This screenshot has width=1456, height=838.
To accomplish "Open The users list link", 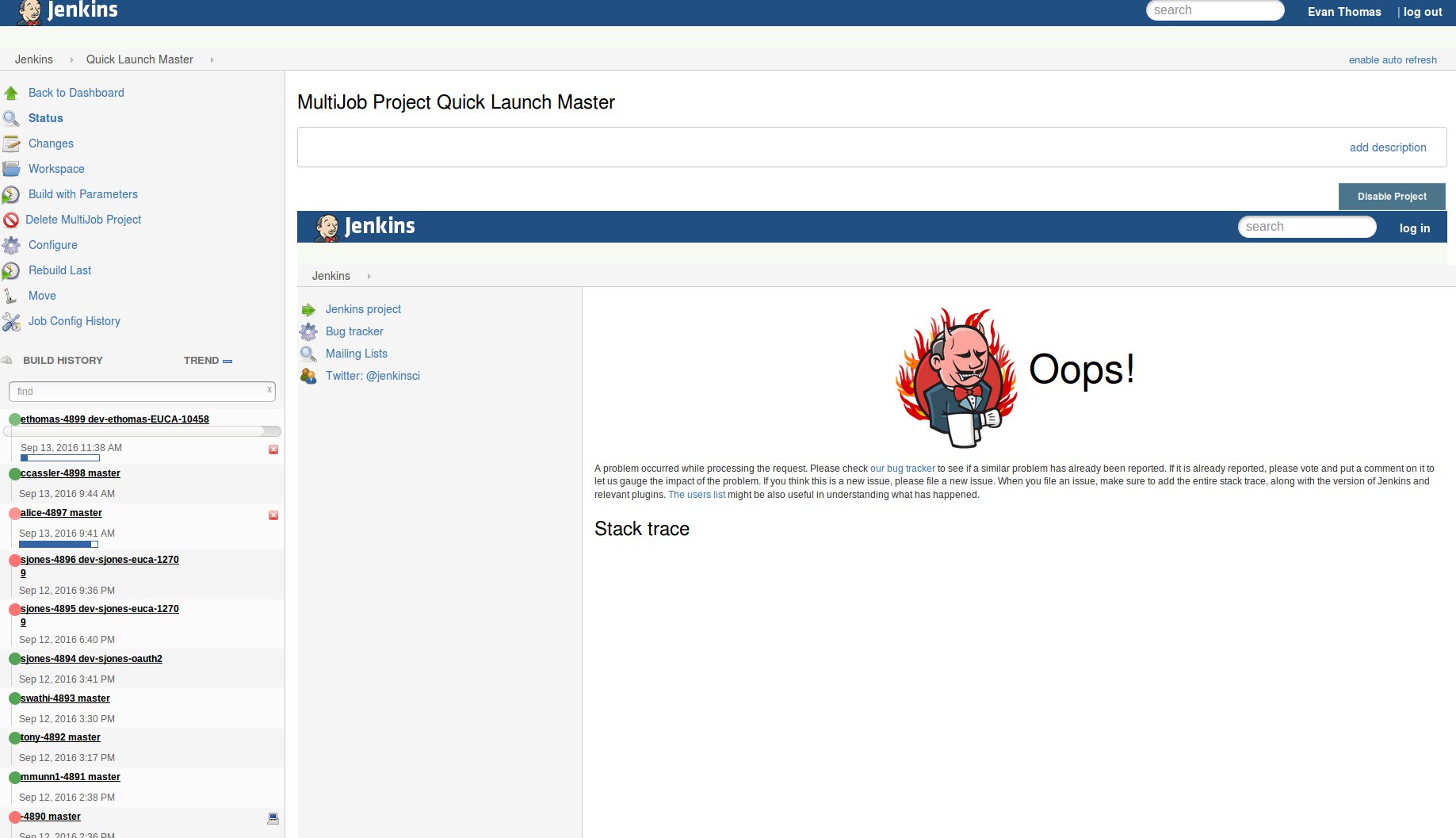I will point(697,495).
